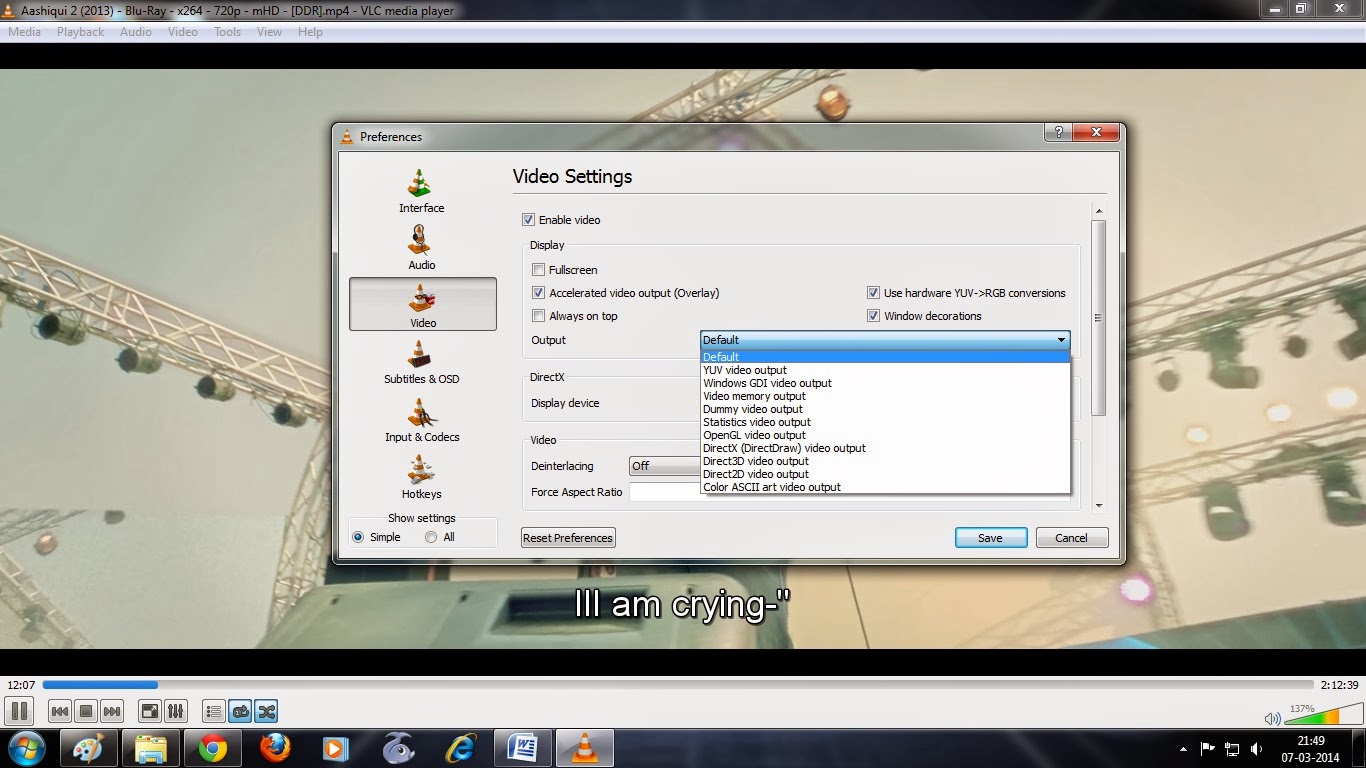Open Windows Media Player from the taskbar
Image resolution: width=1366 pixels, height=768 pixels.
point(336,748)
